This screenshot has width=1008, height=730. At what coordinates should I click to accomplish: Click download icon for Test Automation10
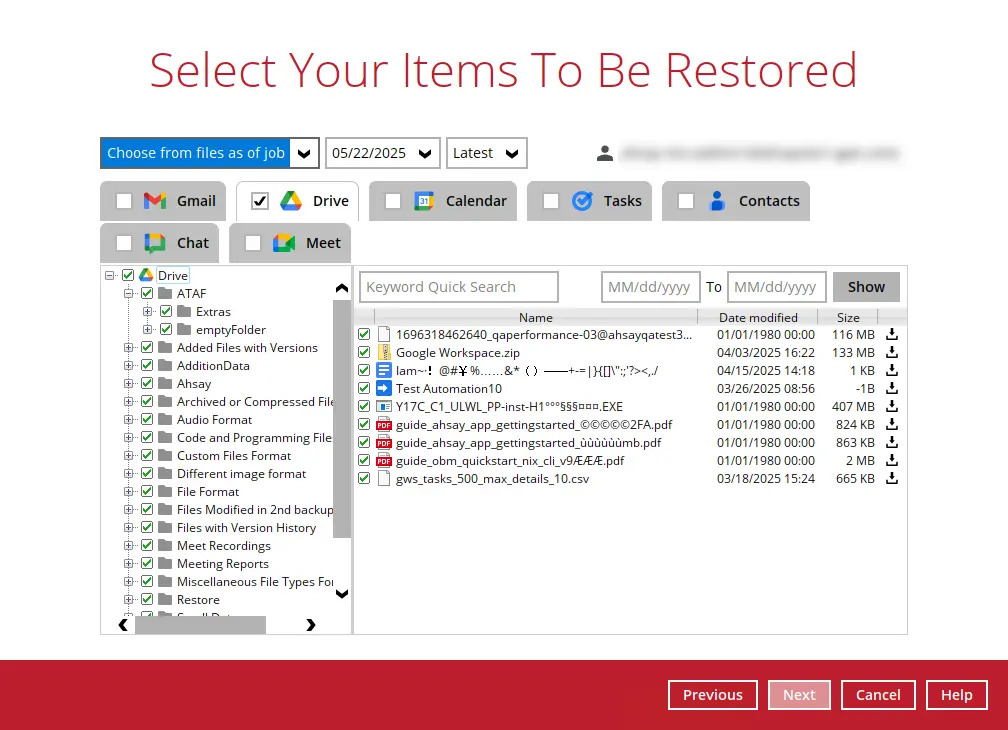point(892,388)
